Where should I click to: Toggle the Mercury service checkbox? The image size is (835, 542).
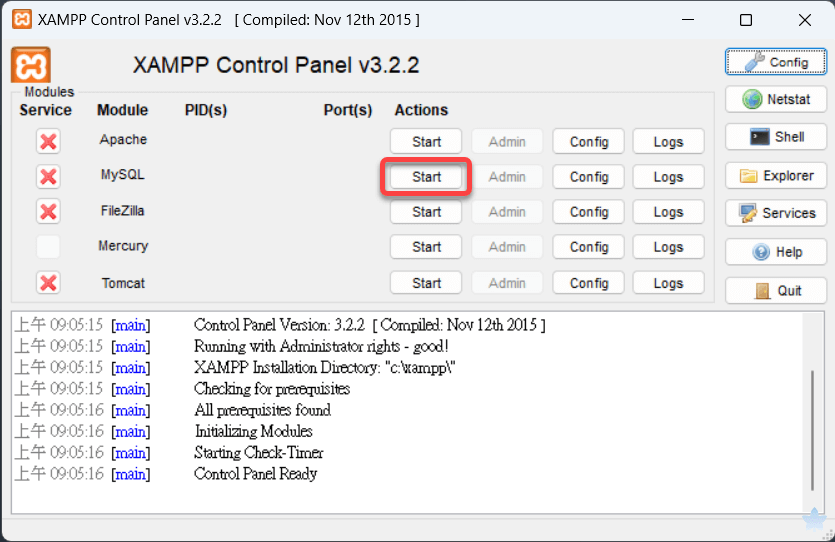pyautogui.click(x=48, y=247)
